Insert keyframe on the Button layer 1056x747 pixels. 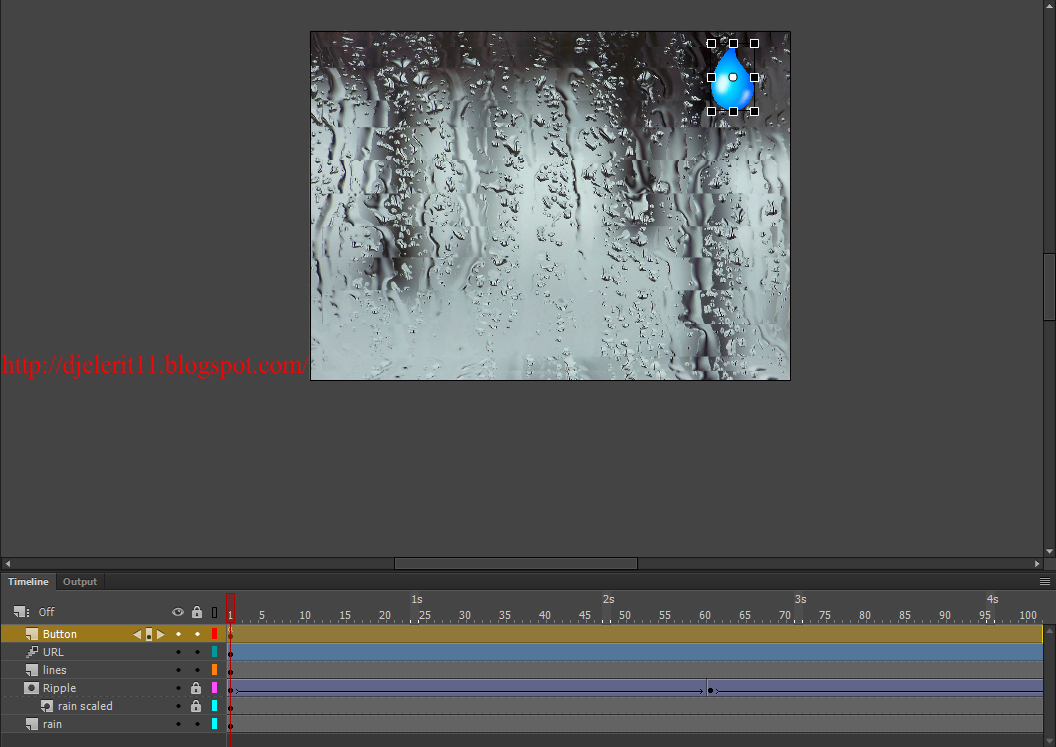149,634
